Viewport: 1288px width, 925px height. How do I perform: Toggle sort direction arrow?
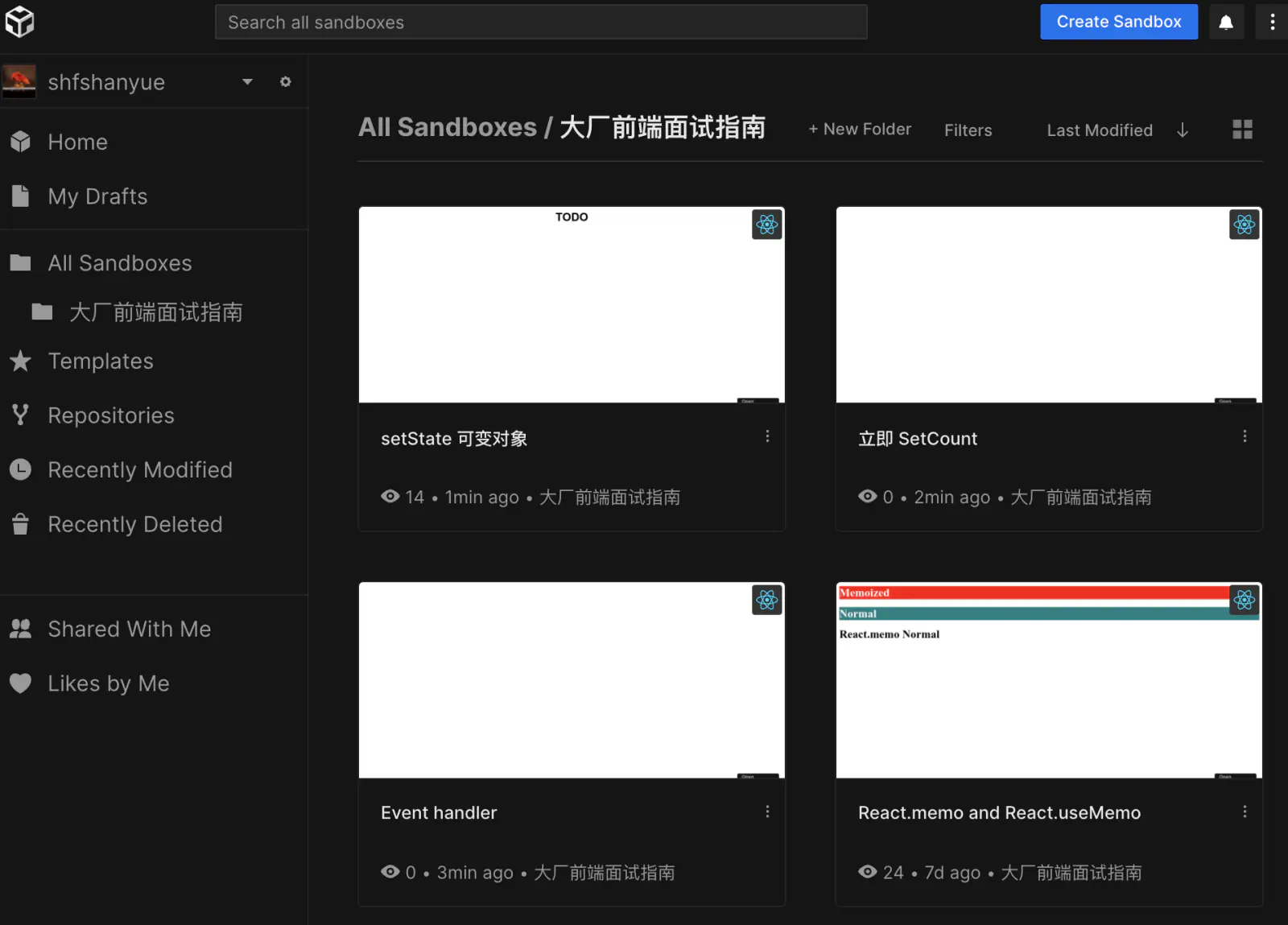pos(1183,130)
